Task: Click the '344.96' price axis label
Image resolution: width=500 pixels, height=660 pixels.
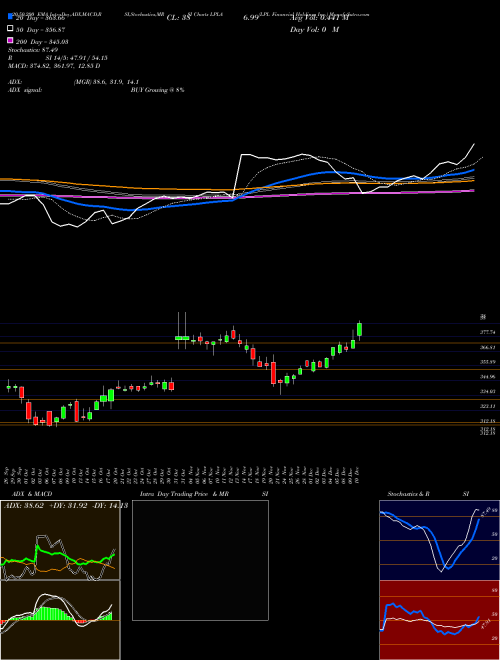Action: coord(487,377)
